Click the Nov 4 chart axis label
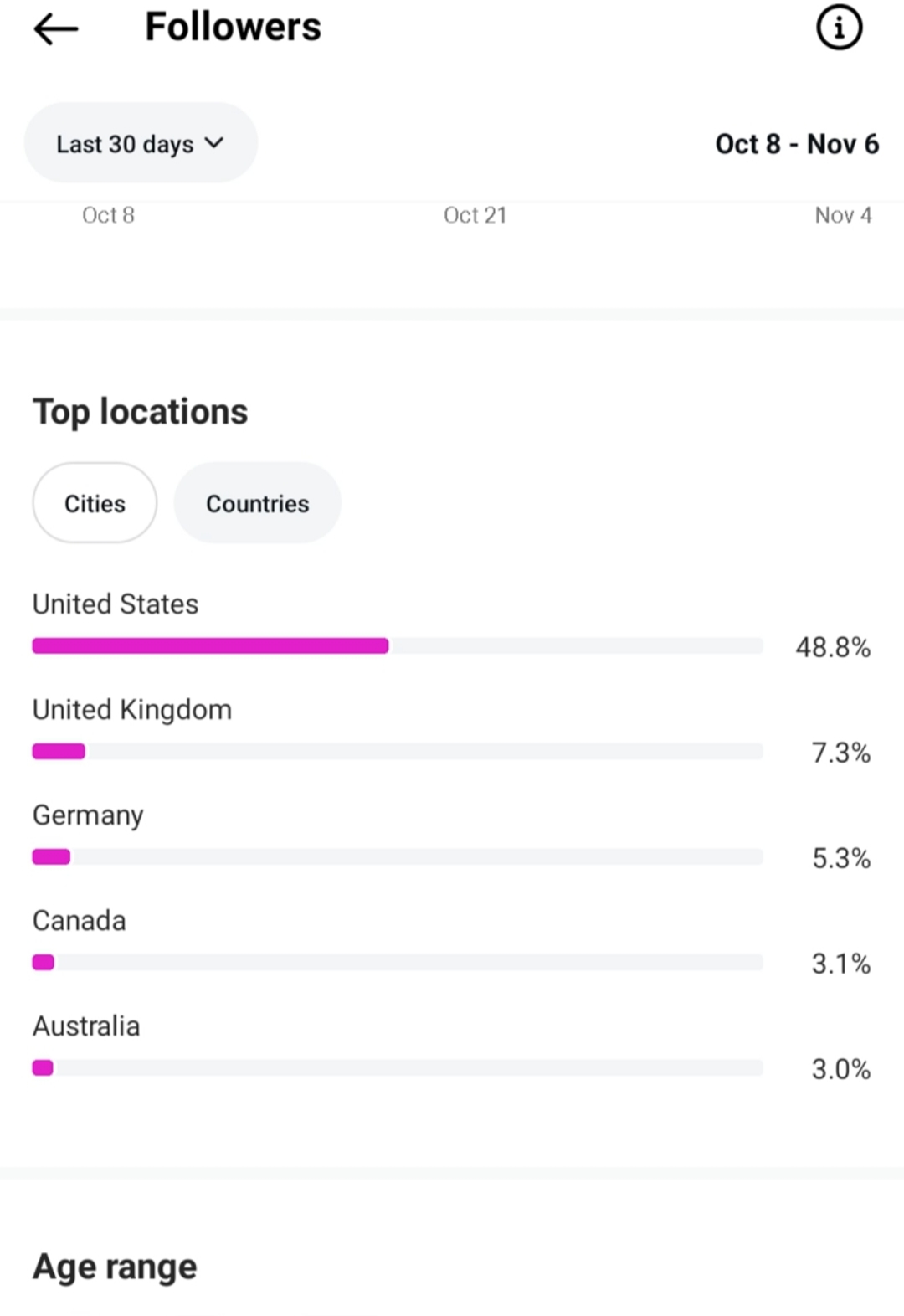Viewport: 904px width, 1316px height. [x=843, y=215]
